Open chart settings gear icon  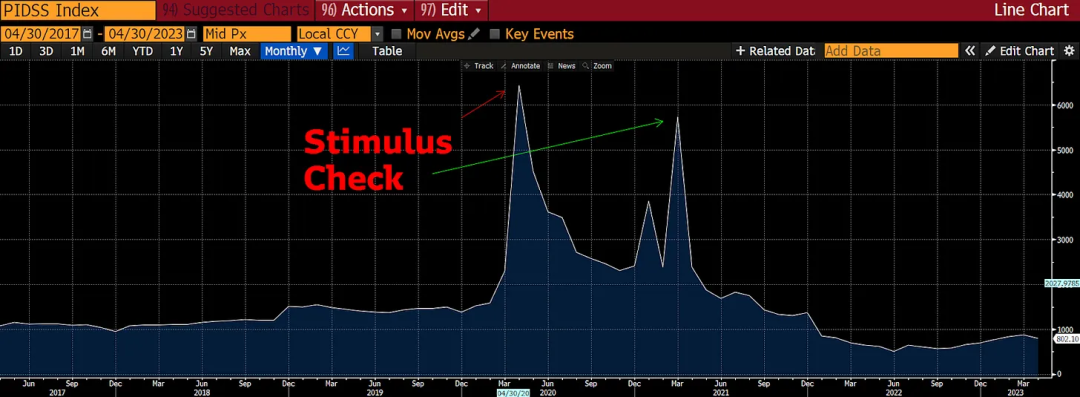click(x=1069, y=51)
